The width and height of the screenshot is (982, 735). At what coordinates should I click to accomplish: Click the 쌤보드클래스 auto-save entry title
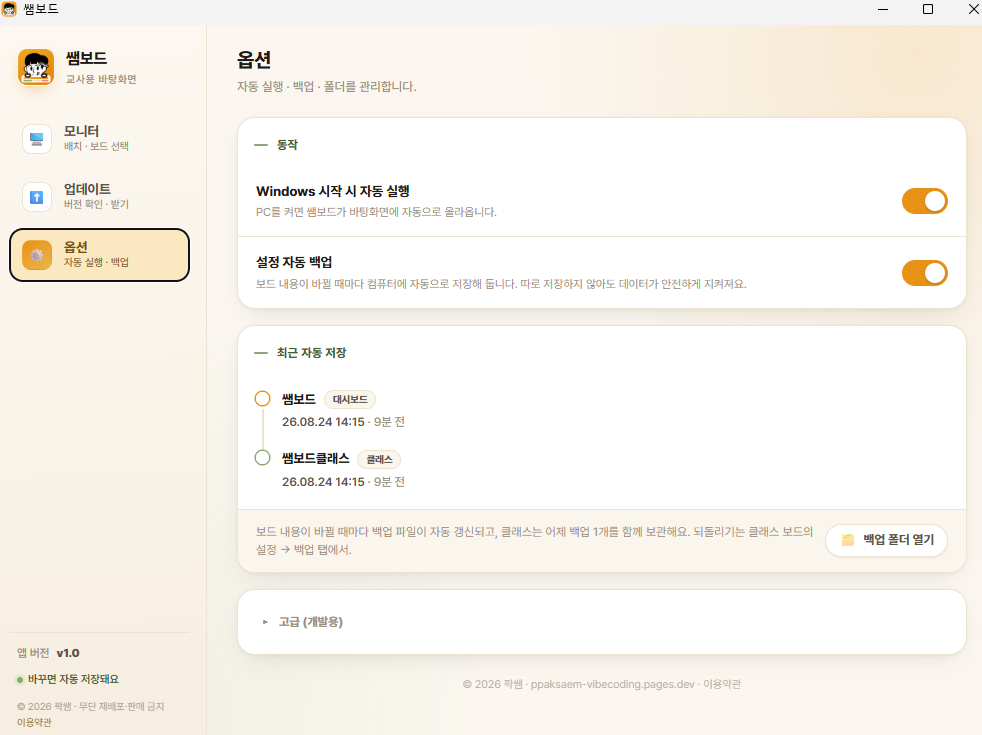click(316, 458)
